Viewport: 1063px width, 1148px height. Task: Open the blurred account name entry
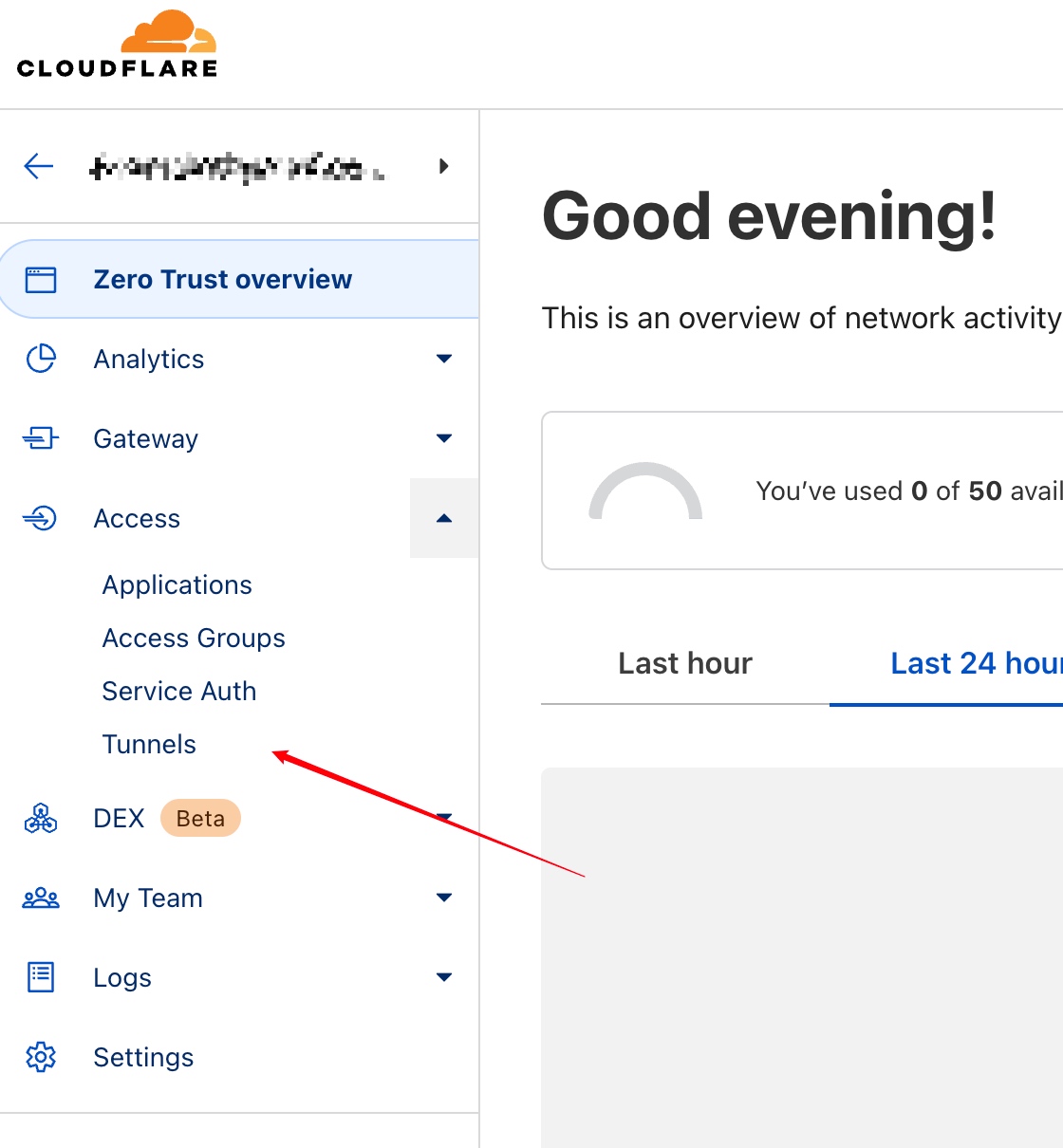237,168
